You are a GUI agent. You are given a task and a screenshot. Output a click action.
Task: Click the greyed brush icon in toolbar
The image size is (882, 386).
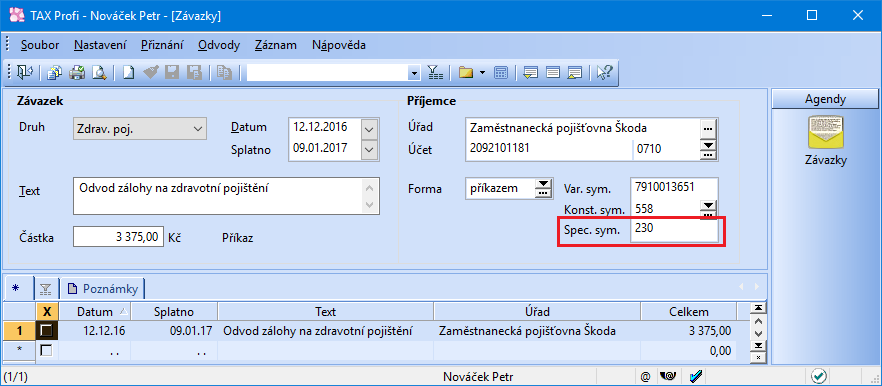(x=151, y=73)
